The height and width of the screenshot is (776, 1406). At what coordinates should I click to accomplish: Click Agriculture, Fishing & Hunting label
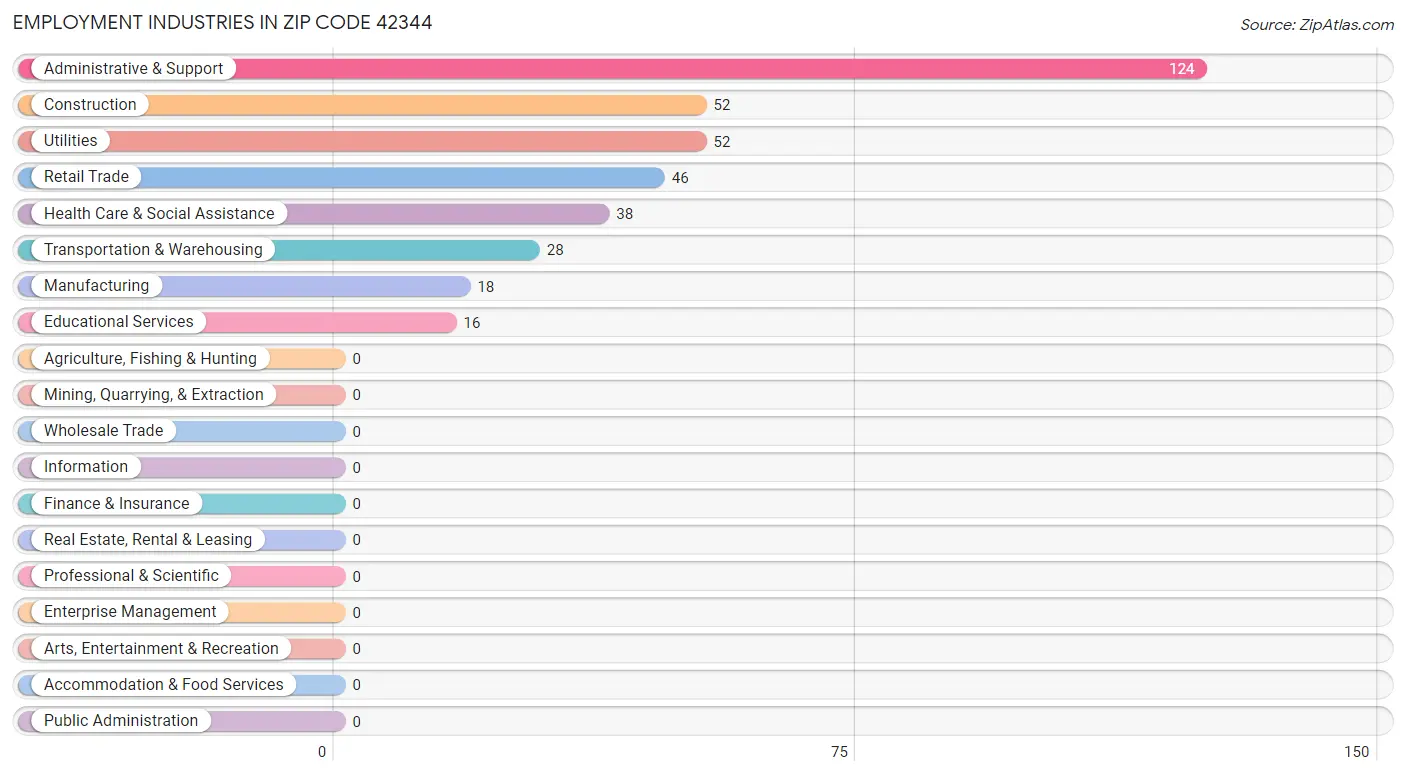tap(150, 358)
